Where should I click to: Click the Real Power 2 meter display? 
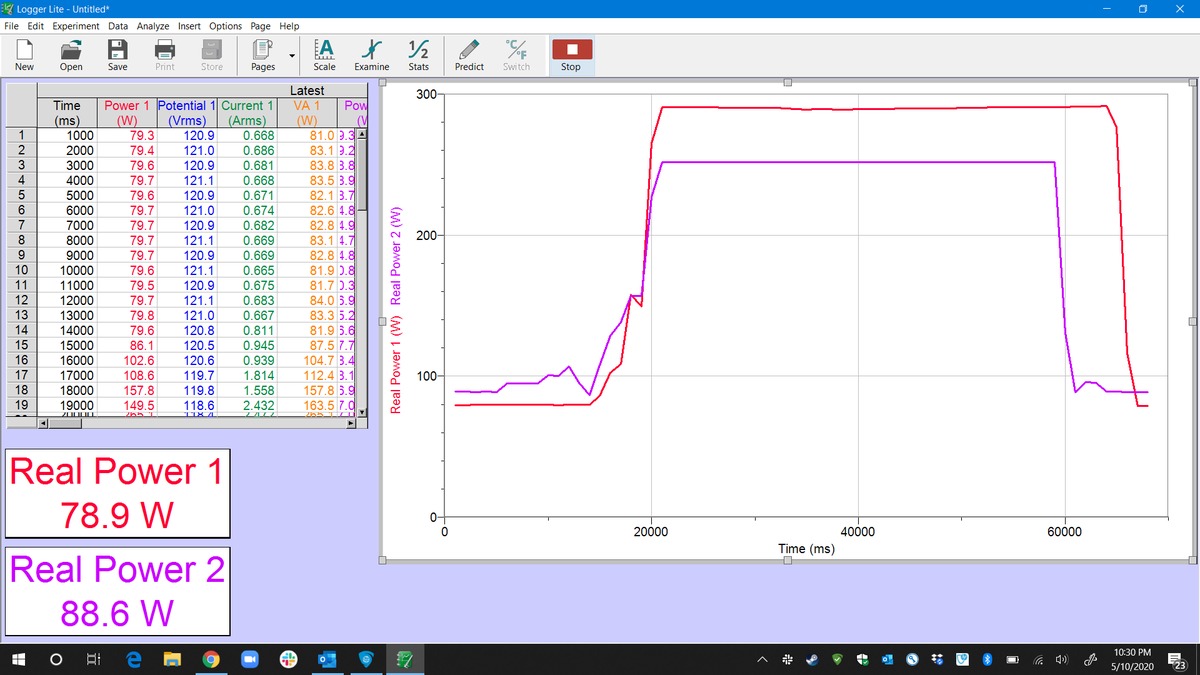[117, 590]
